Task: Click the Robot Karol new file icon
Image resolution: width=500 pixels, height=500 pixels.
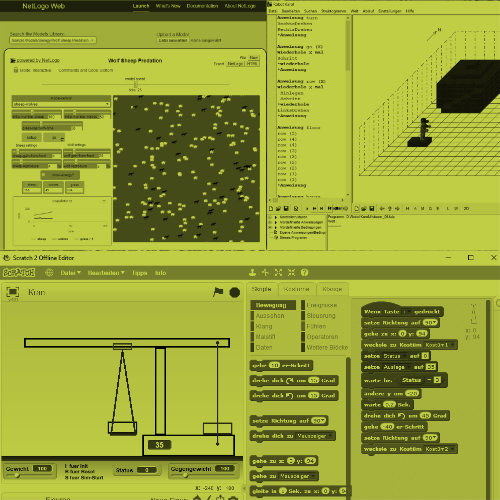Action: pyautogui.click(x=271, y=208)
